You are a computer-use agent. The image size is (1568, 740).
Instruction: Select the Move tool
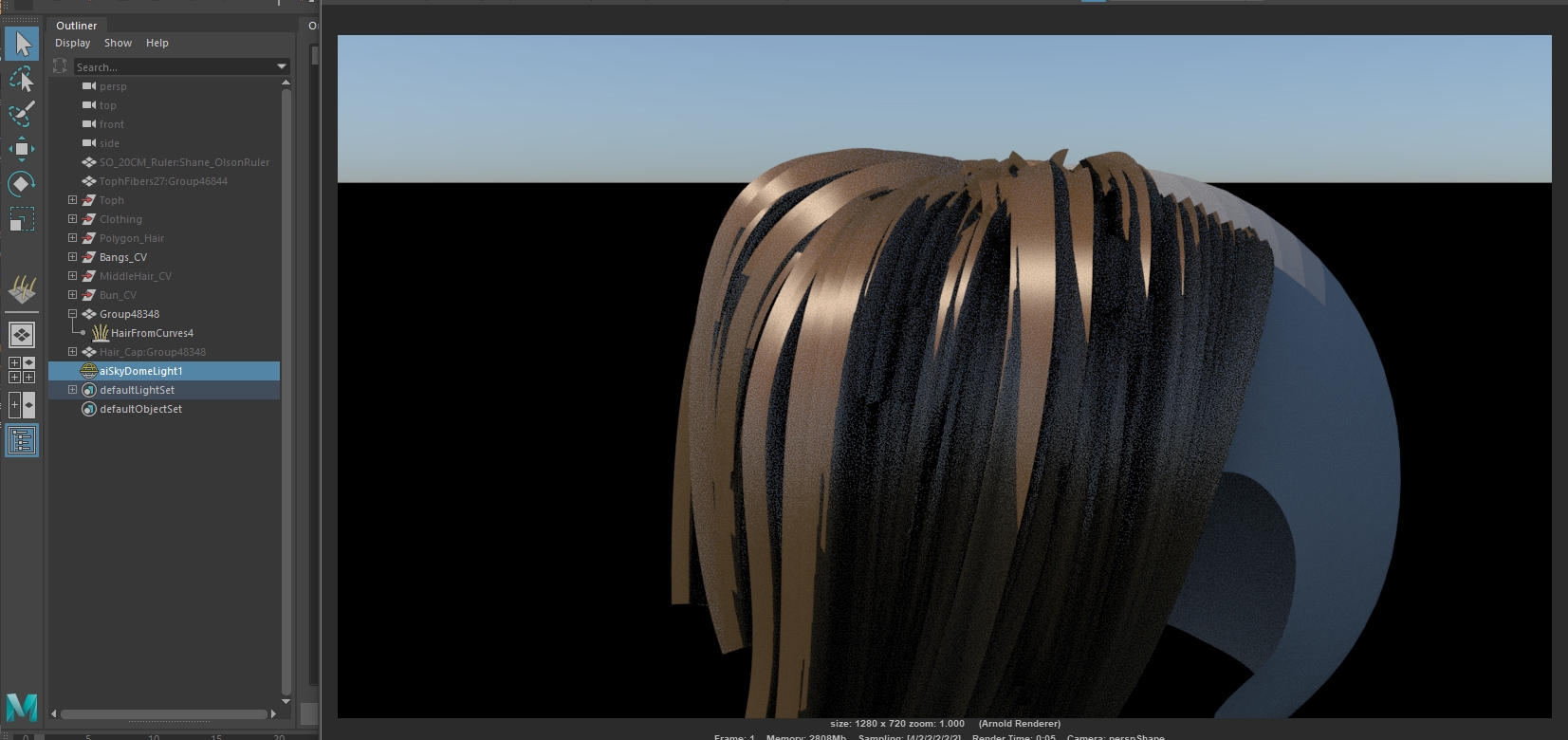click(21, 149)
